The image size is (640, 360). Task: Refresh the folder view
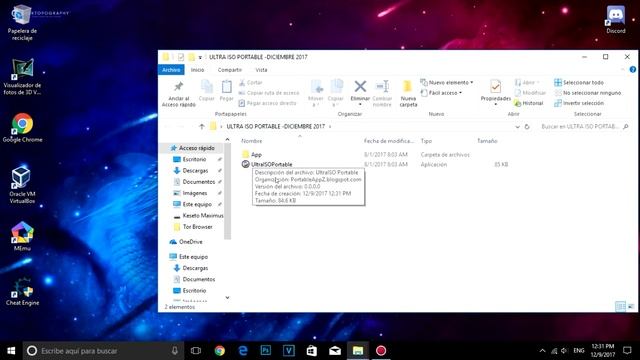tap(527, 127)
